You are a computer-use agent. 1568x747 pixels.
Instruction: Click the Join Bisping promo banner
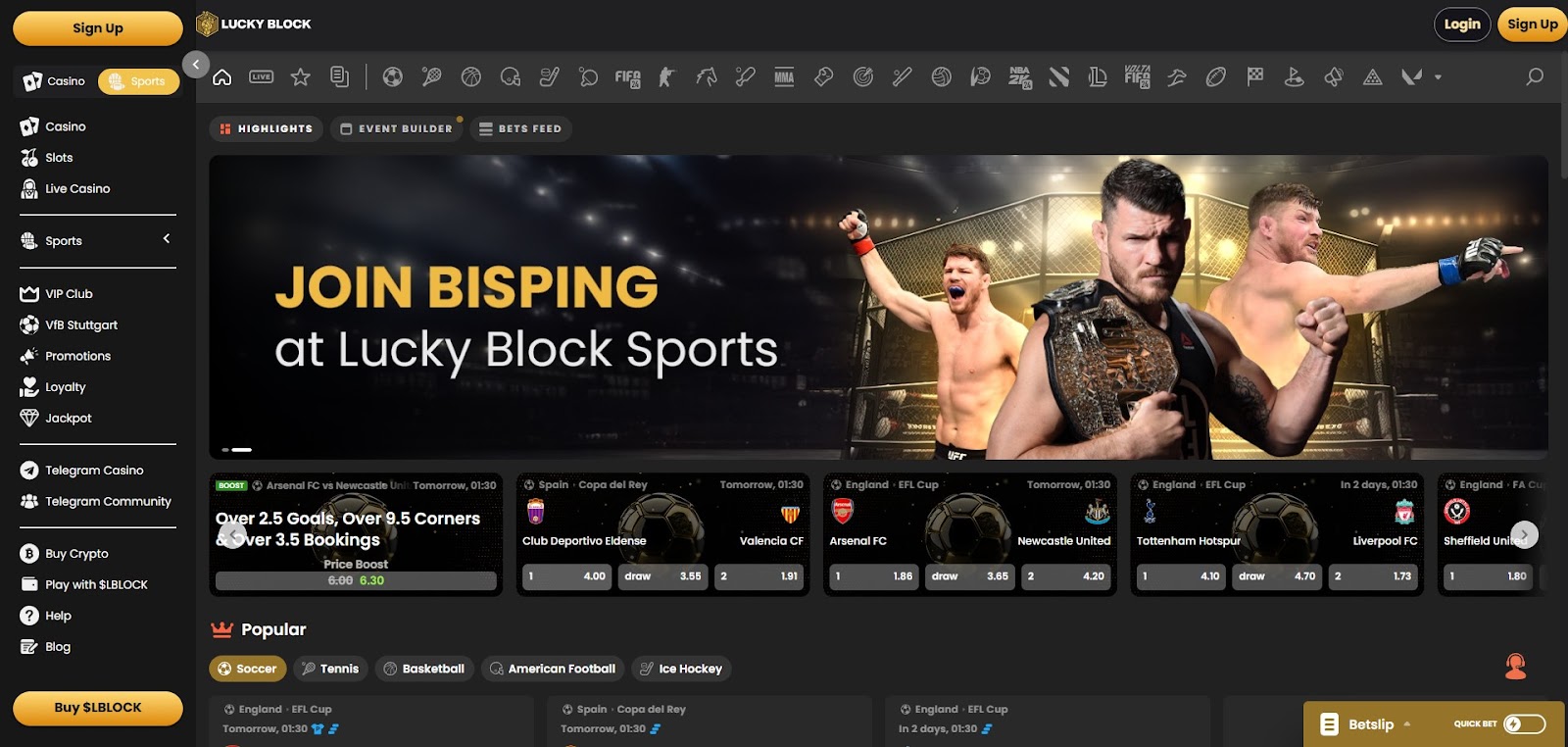[x=878, y=307]
